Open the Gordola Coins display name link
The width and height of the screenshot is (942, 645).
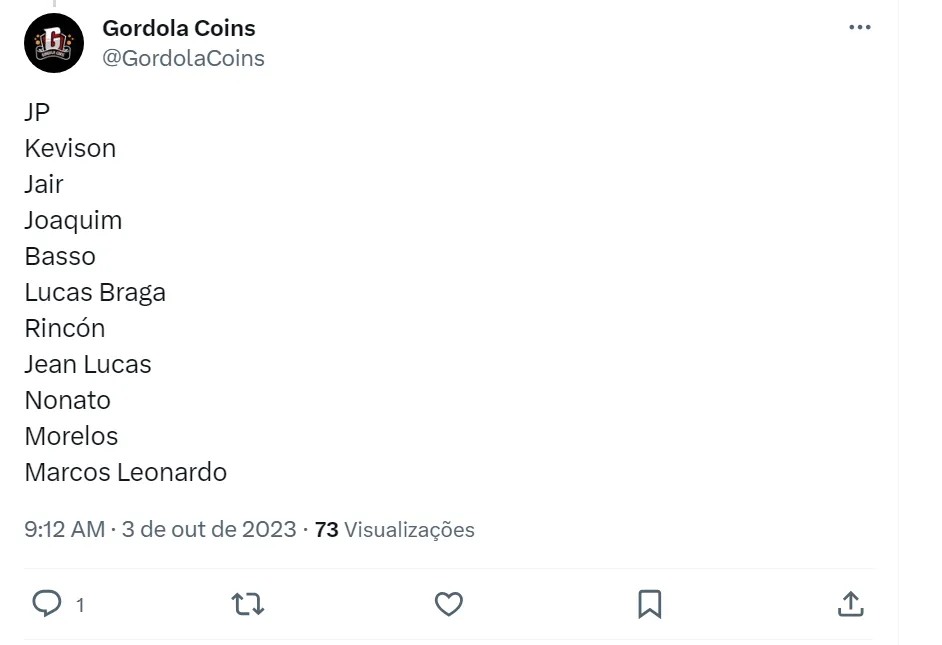(x=179, y=28)
